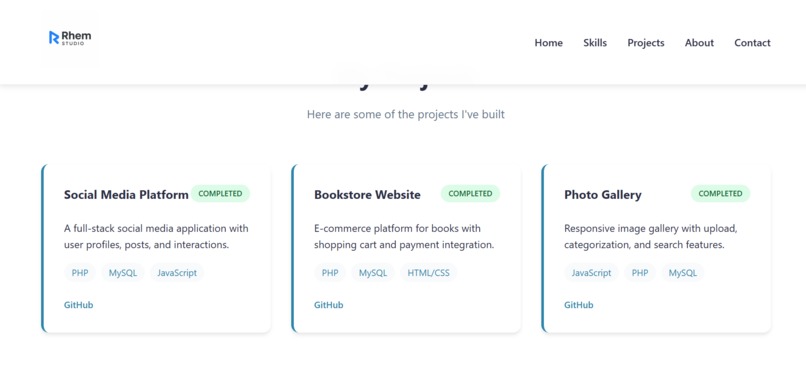Screen dimensions: 806x372
Task: Select MySQL tag in Social Media Platform card
Action: point(123,273)
